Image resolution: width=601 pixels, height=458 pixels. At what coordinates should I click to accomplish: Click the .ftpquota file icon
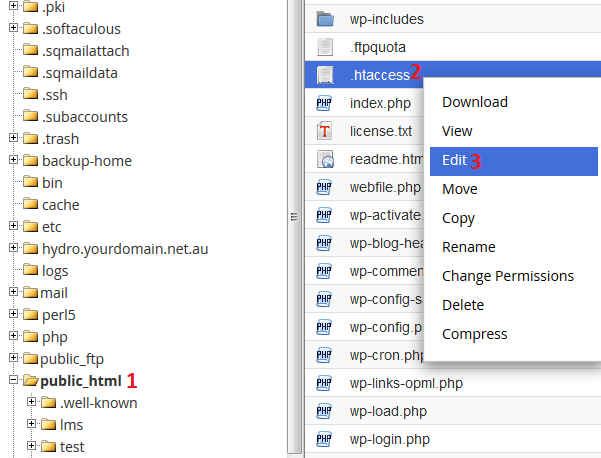[325, 47]
